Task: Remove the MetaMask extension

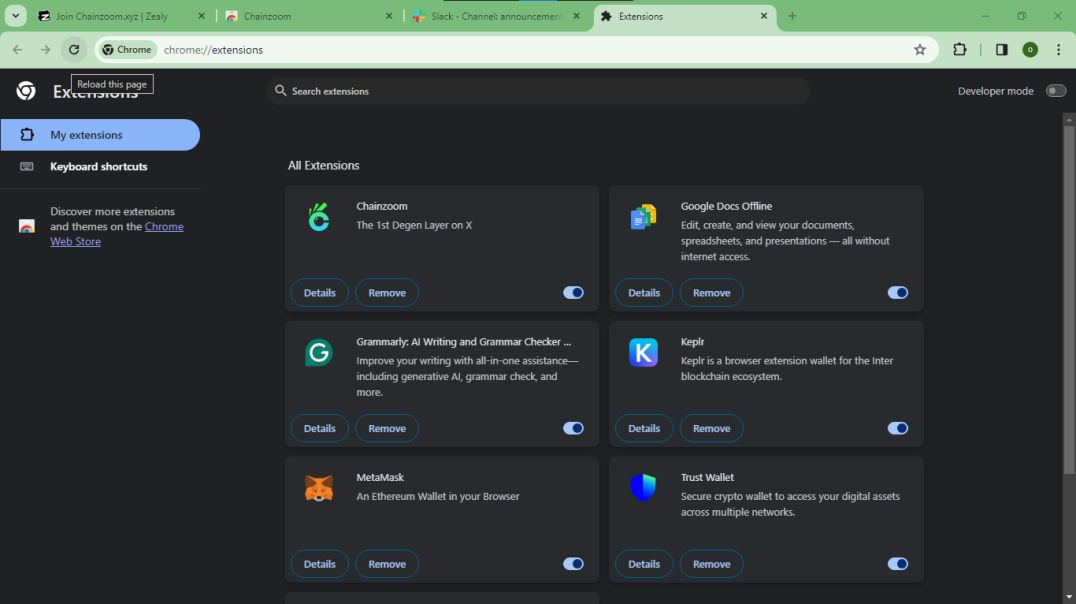Action: point(387,564)
